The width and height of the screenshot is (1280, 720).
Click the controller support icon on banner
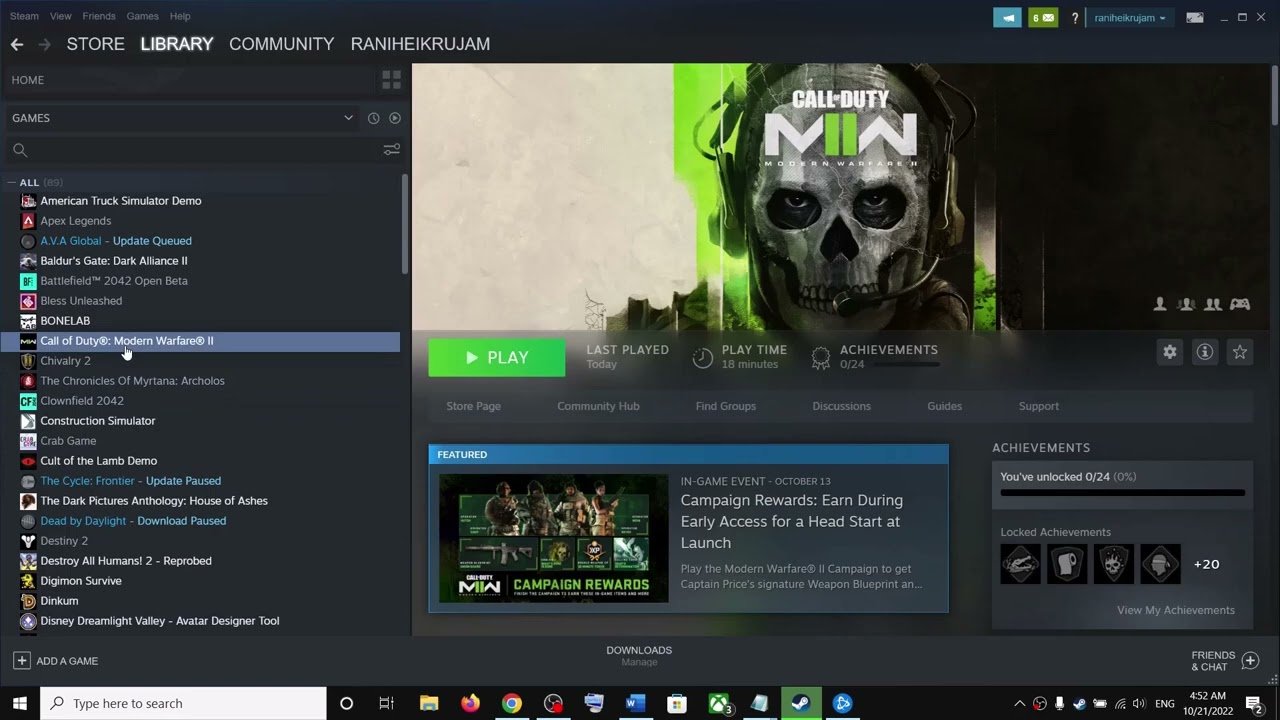[x=1240, y=304]
